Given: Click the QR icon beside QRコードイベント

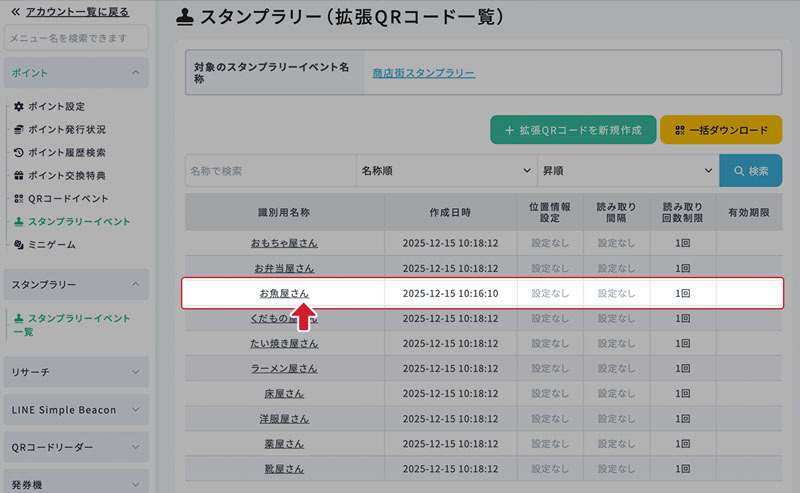Looking at the screenshot, I should [19, 199].
